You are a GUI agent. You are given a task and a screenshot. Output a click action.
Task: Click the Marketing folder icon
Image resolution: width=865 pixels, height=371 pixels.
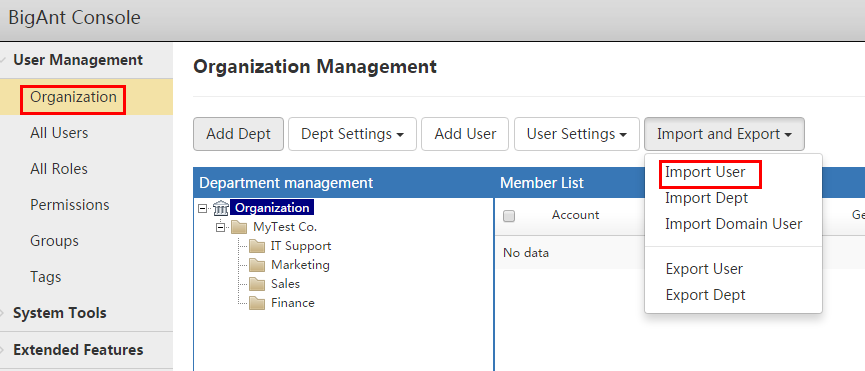[x=257, y=265]
